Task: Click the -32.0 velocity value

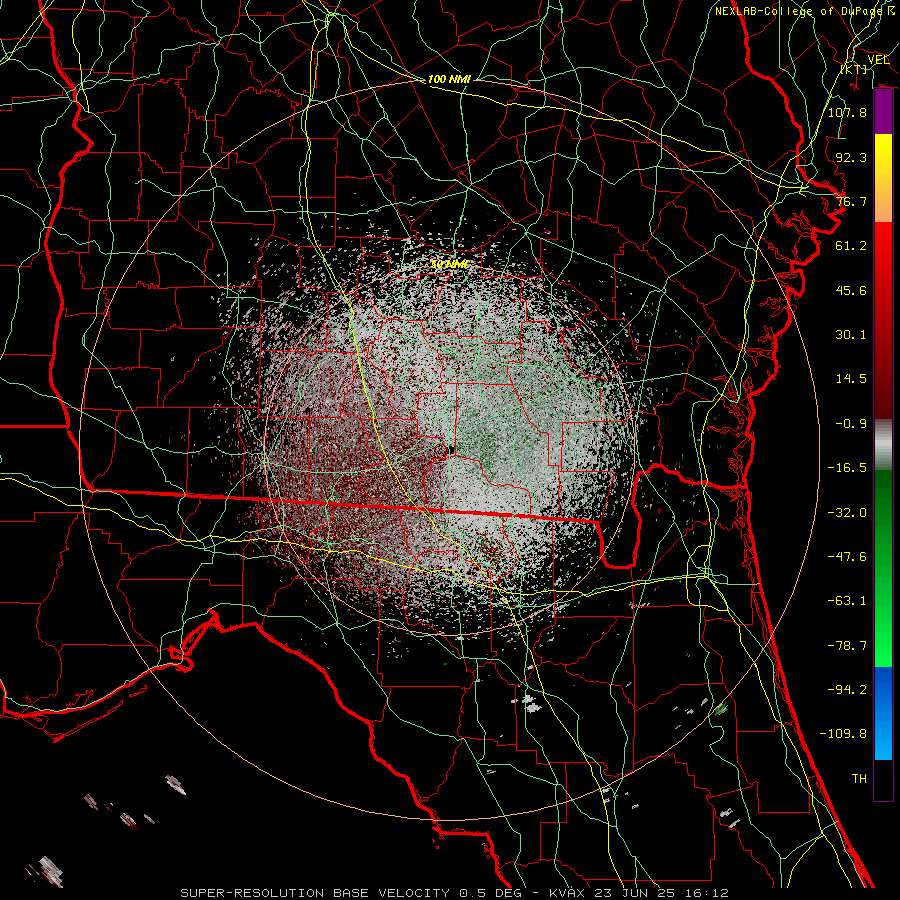Action: click(847, 513)
